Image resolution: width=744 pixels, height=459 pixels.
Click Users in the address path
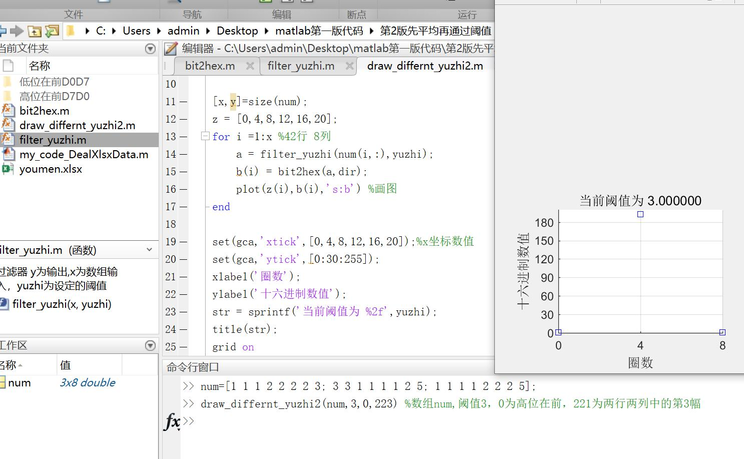[x=136, y=31]
